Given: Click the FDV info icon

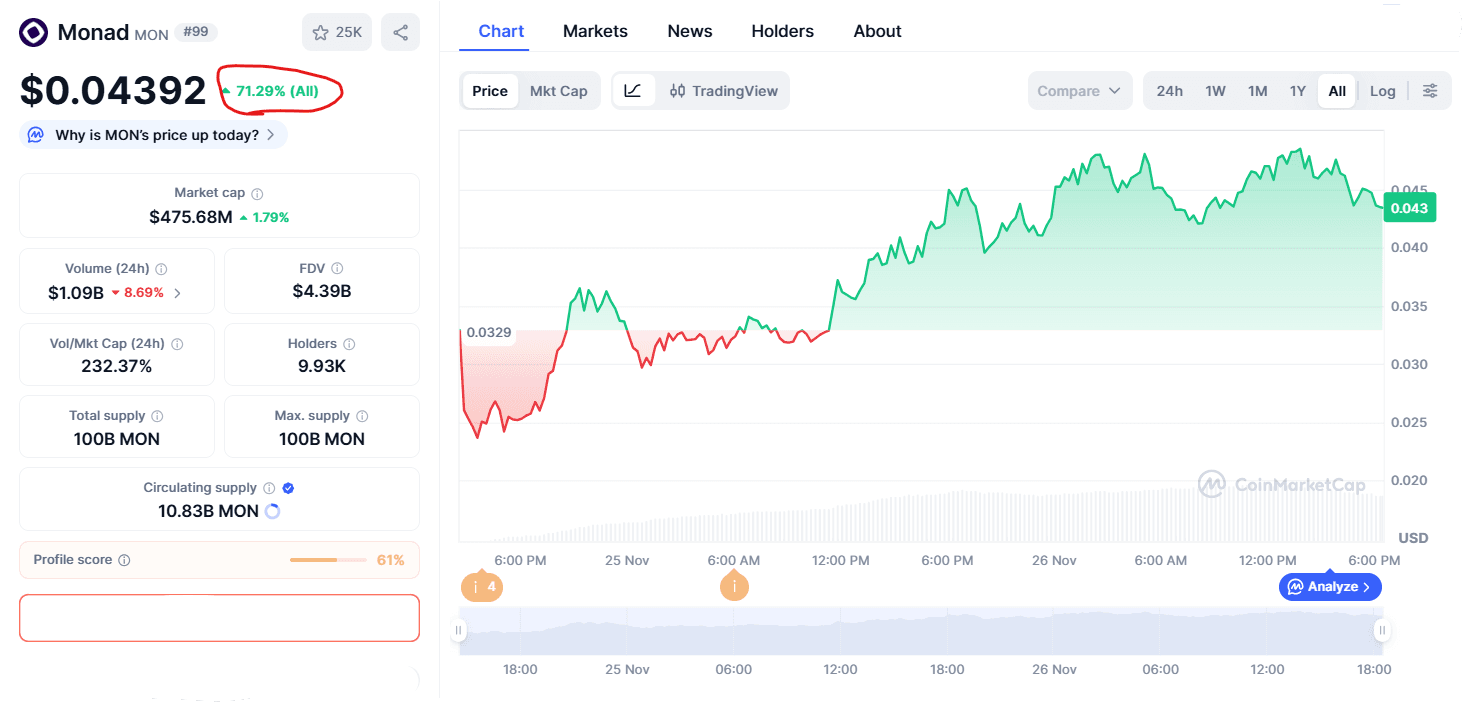Looking at the screenshot, I should [x=337, y=269].
